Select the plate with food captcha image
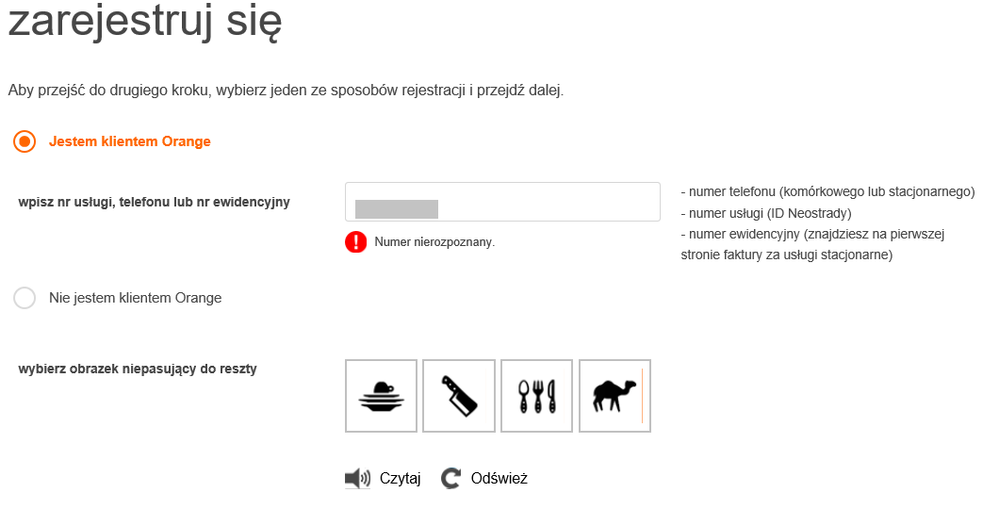Screen dimensions: 999x510 381,396
